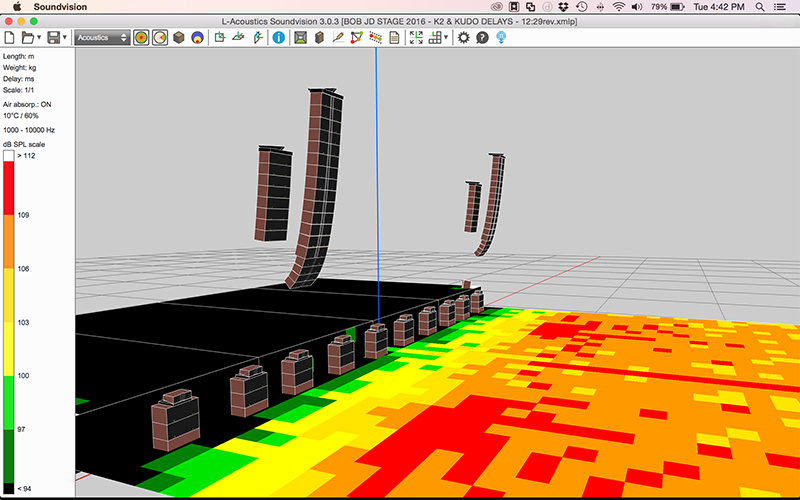Screen dimensions: 800x500
Task: Open the blue info icon
Action: [279, 38]
